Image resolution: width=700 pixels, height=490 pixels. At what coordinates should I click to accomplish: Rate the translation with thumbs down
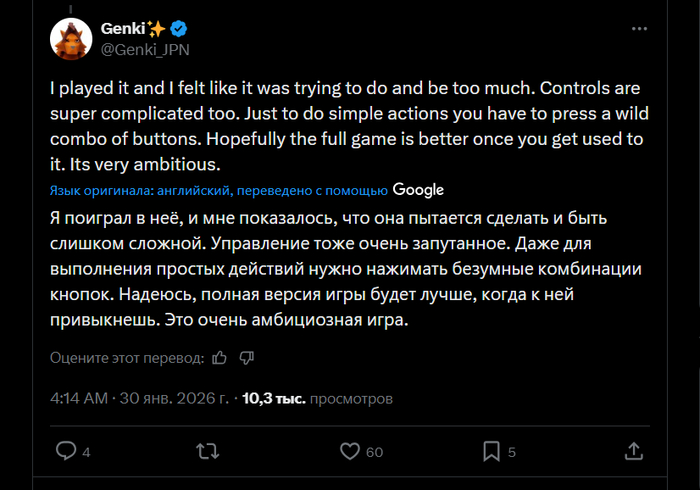[248, 357]
